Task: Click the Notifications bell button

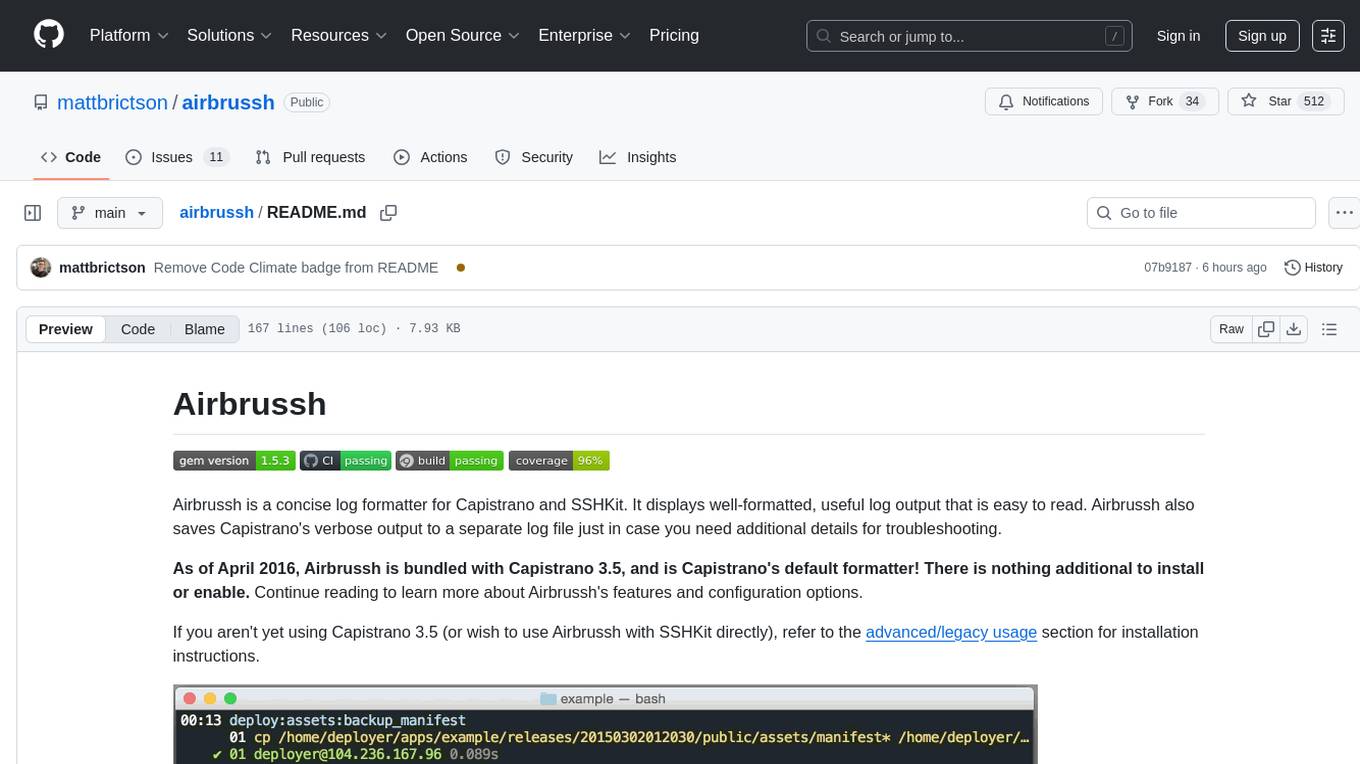Action: pos(1044,102)
